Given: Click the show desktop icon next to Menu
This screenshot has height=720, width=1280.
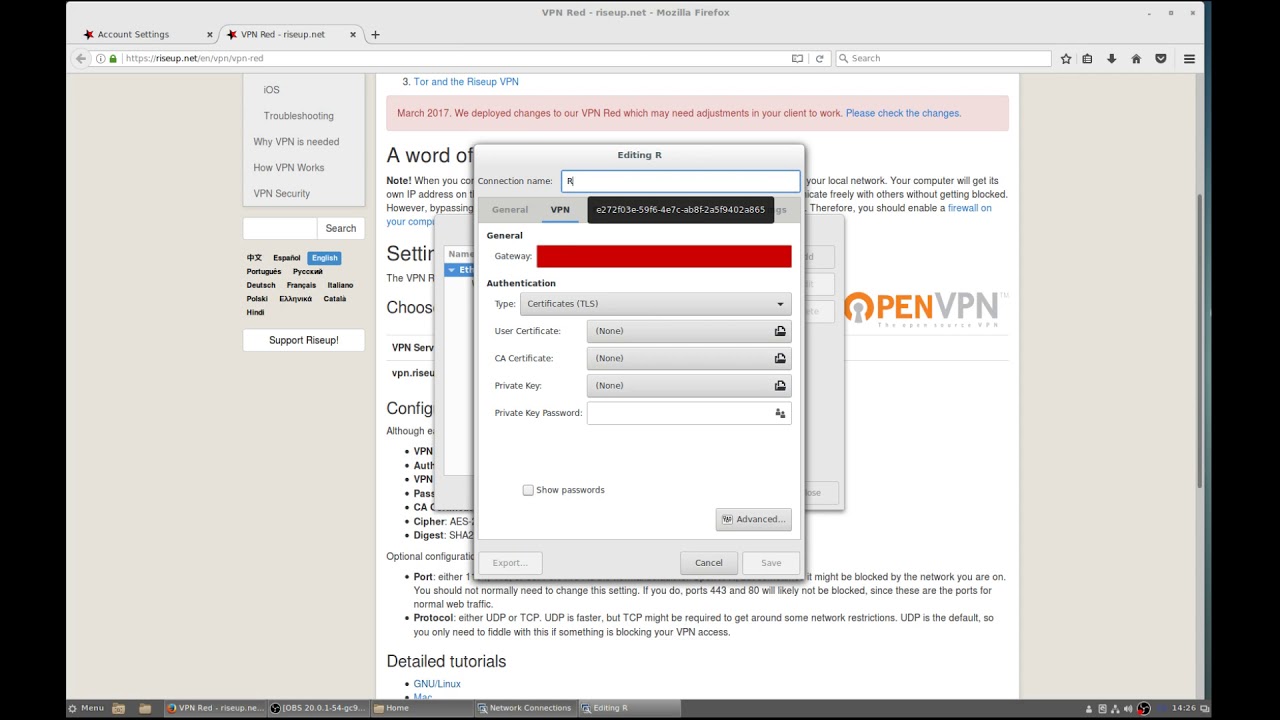Looking at the screenshot, I should pos(119,708).
